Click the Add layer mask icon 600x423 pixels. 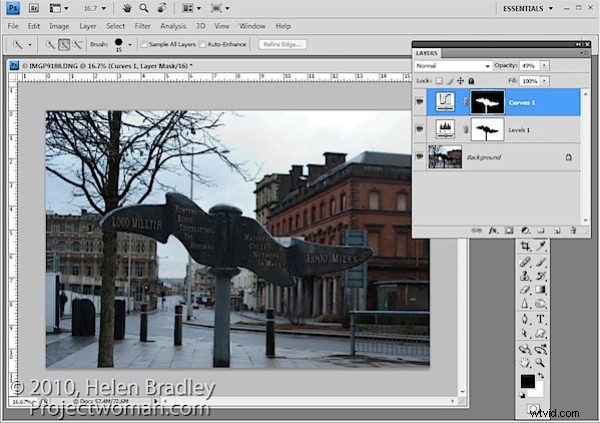(509, 230)
